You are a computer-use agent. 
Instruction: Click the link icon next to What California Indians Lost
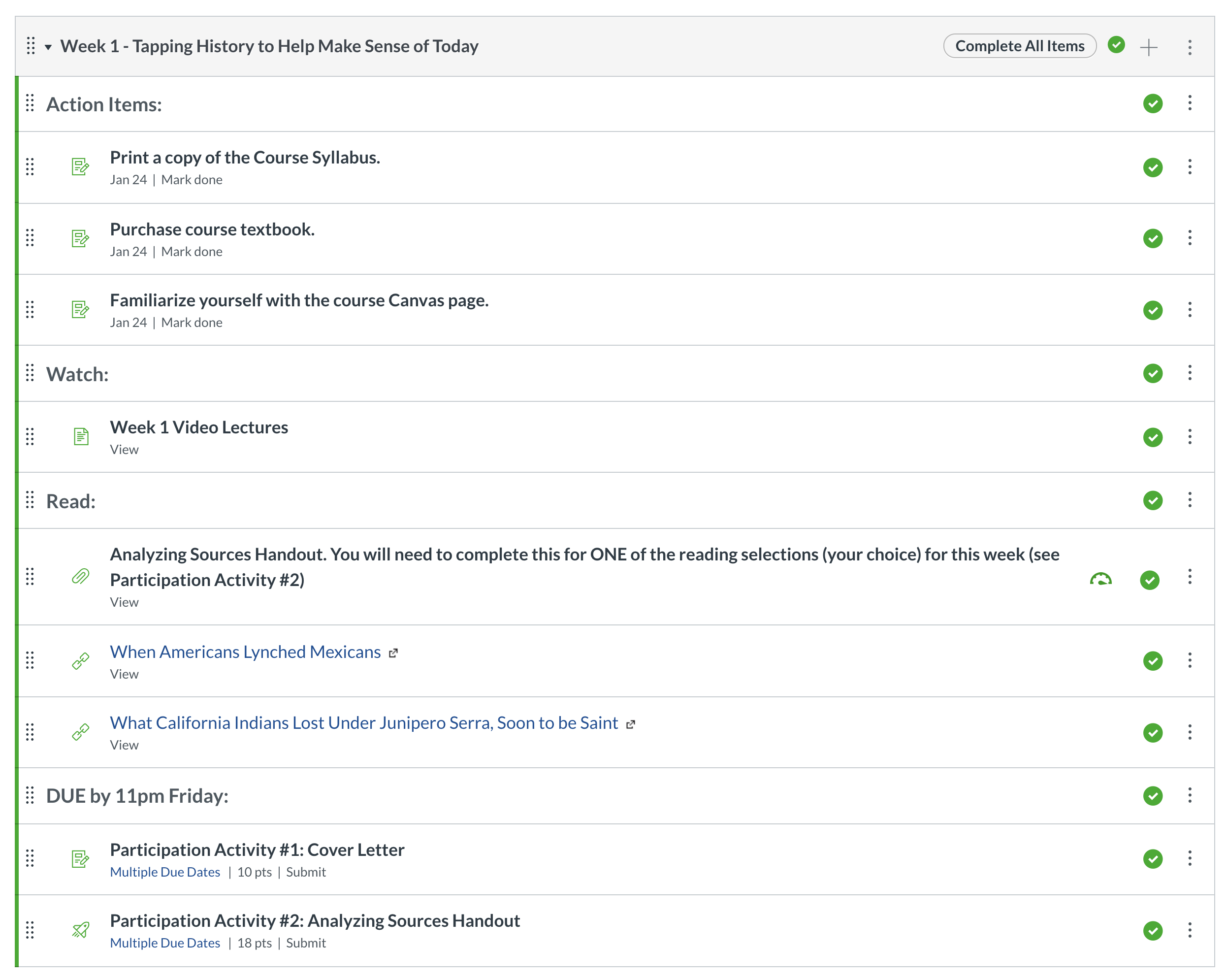pos(80,733)
